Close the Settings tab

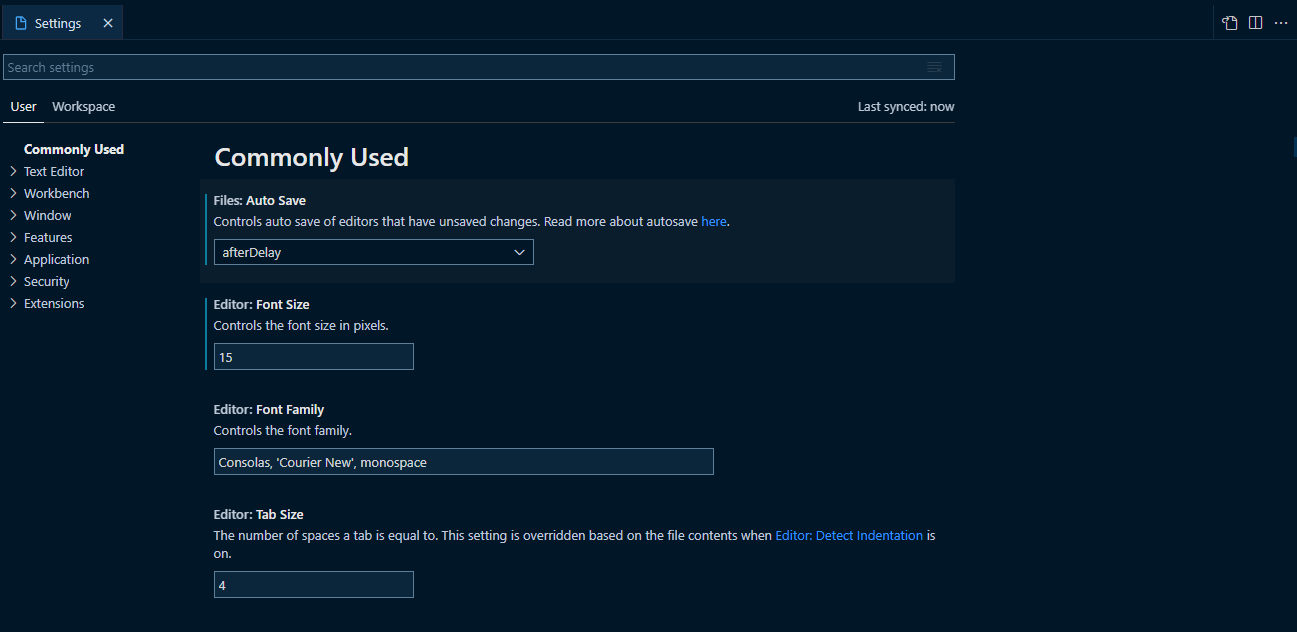point(108,23)
